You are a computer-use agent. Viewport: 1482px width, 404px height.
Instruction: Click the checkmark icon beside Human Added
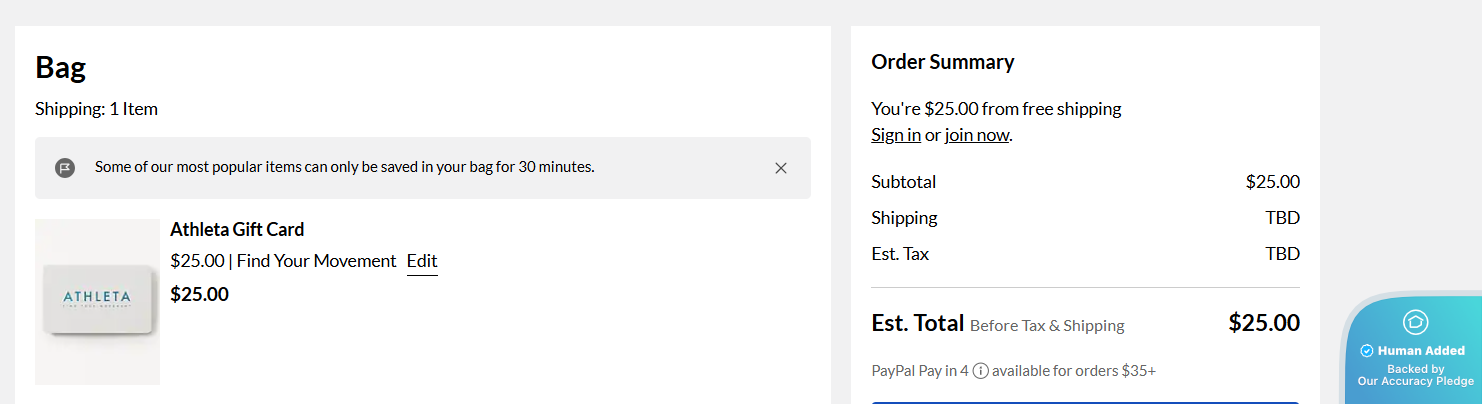point(1367,351)
